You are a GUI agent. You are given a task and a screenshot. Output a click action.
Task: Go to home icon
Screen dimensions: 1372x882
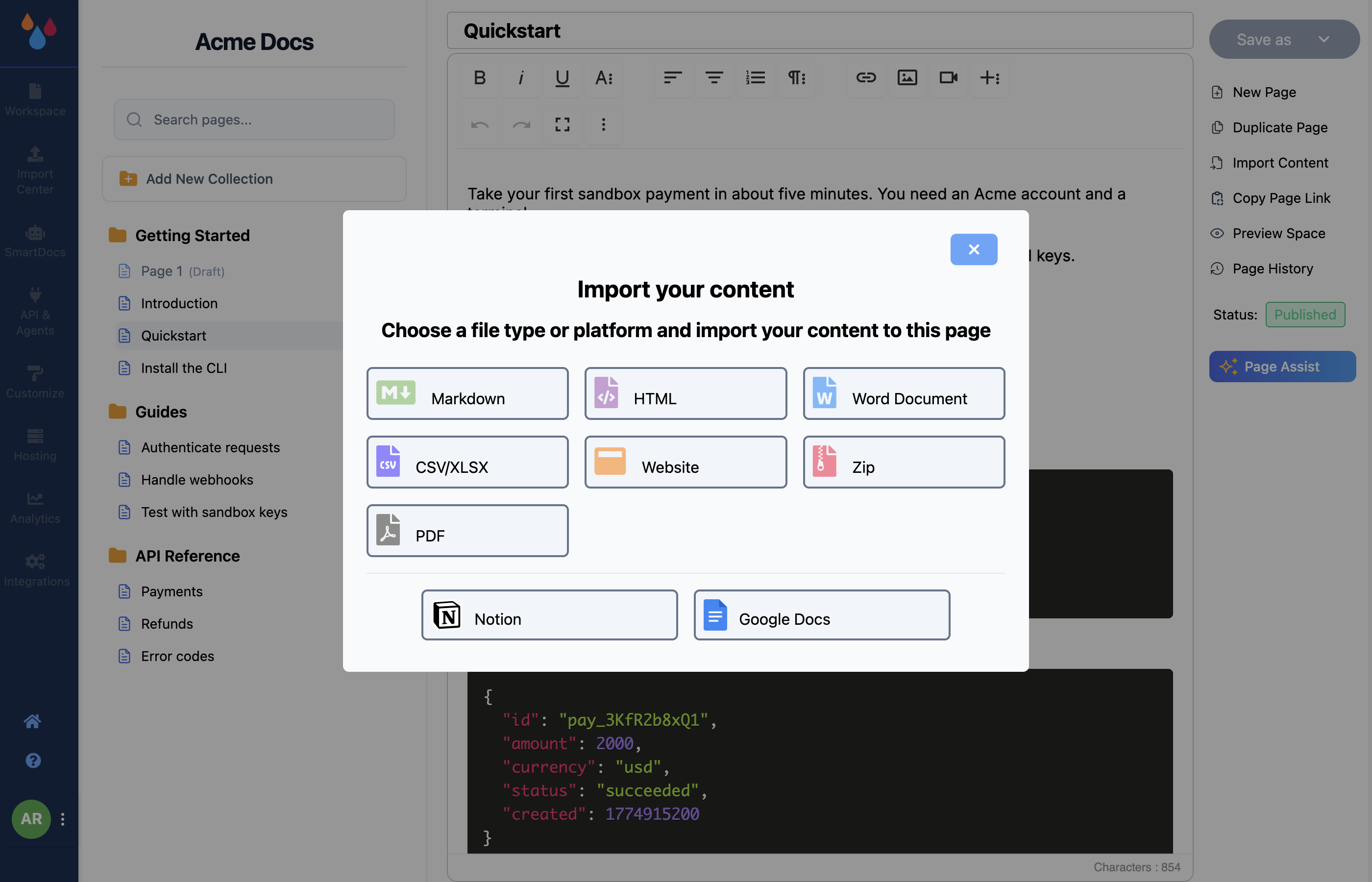tap(33, 721)
